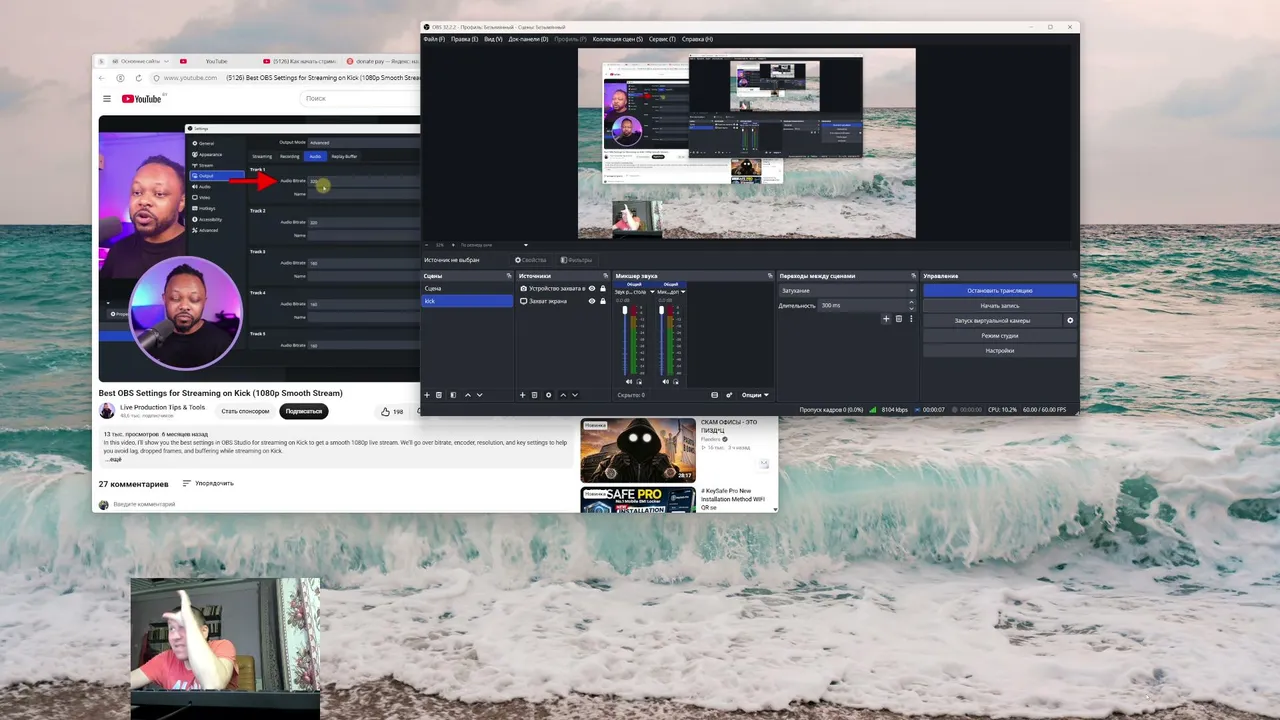Remove scene transition with trash icon
Screen dimensions: 1280x720
click(898, 319)
